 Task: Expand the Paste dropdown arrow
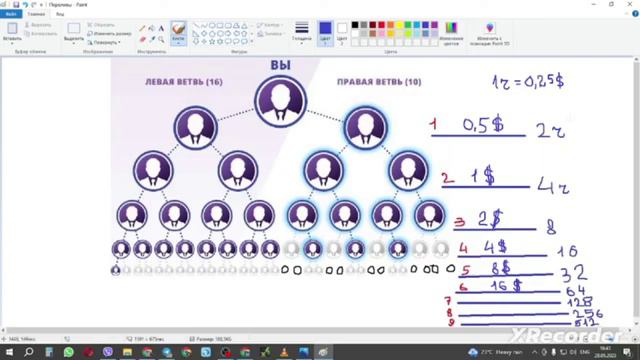pyautogui.click(x=12, y=43)
